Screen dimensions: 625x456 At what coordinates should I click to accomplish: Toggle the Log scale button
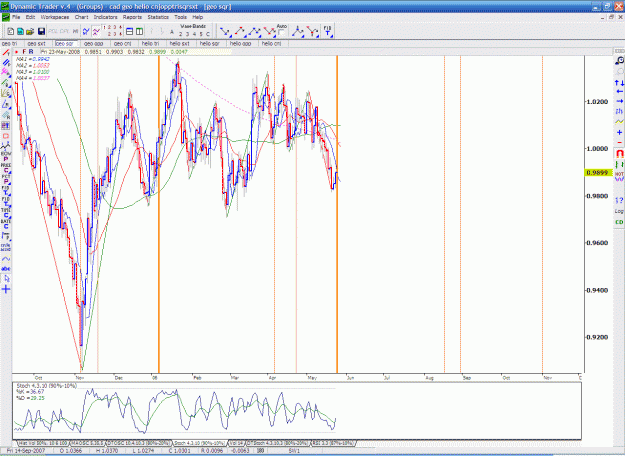click(x=619, y=211)
